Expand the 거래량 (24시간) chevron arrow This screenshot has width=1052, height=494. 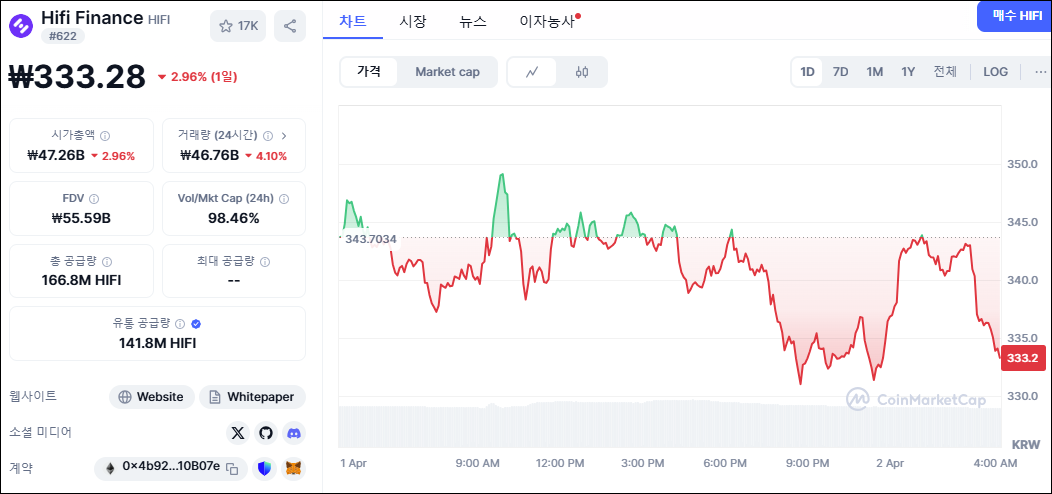(284, 136)
